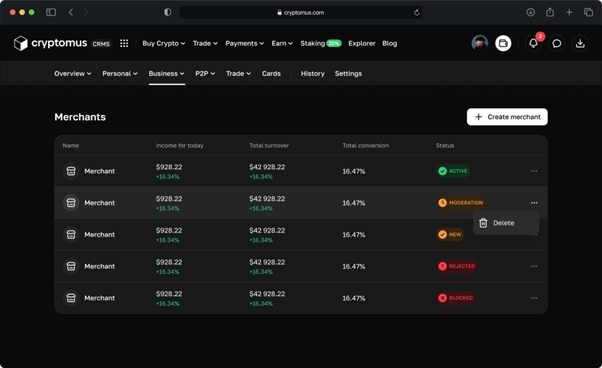The width and height of the screenshot is (602, 368).
Task: Click Safari privacy shield icon
Action: click(167, 12)
